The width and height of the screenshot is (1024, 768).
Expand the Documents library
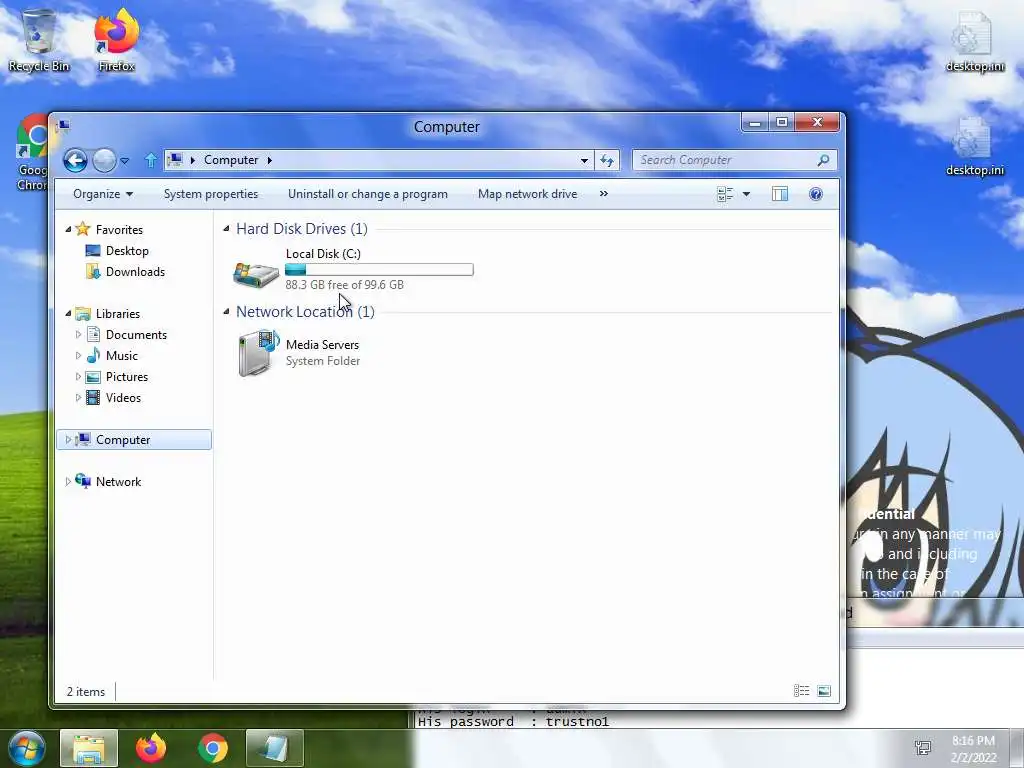point(78,334)
